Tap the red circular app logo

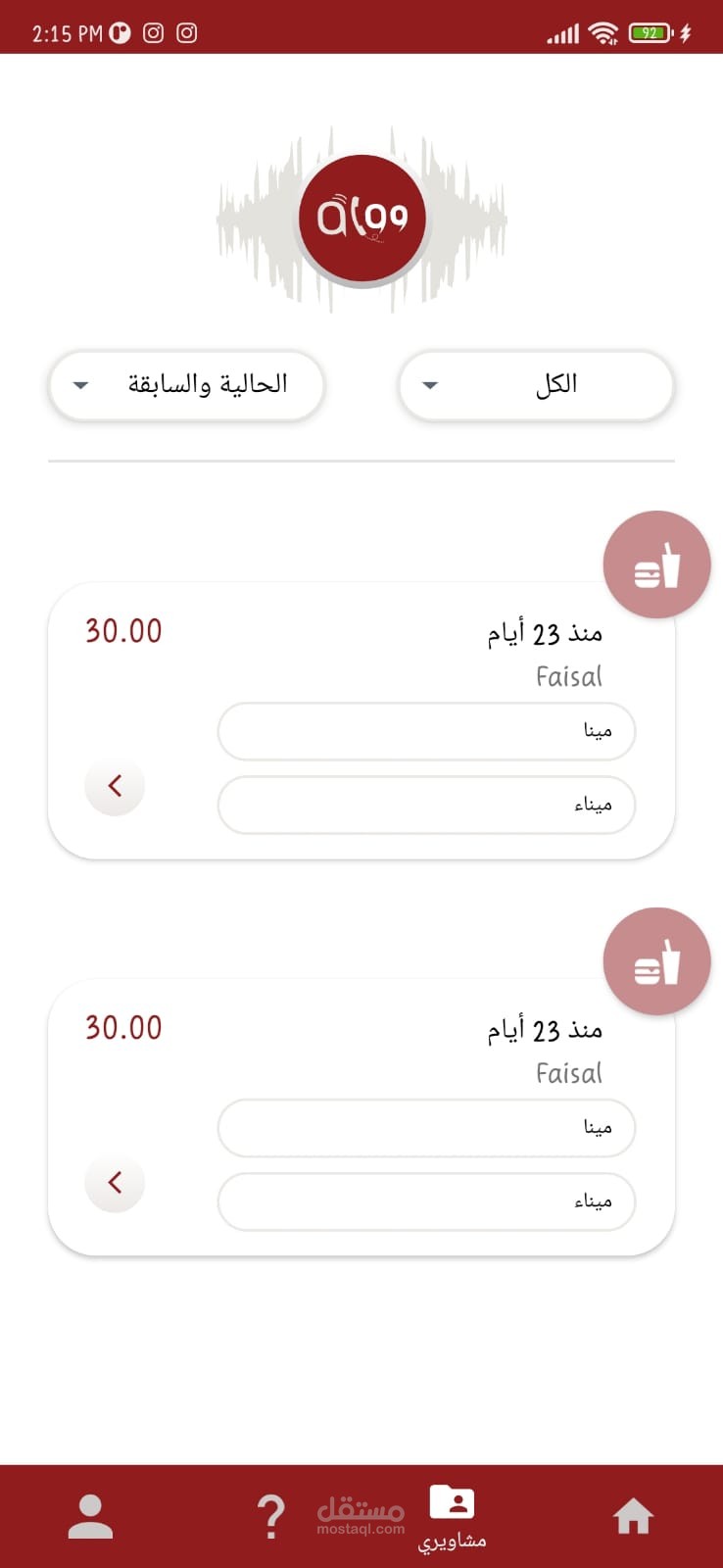(x=361, y=218)
